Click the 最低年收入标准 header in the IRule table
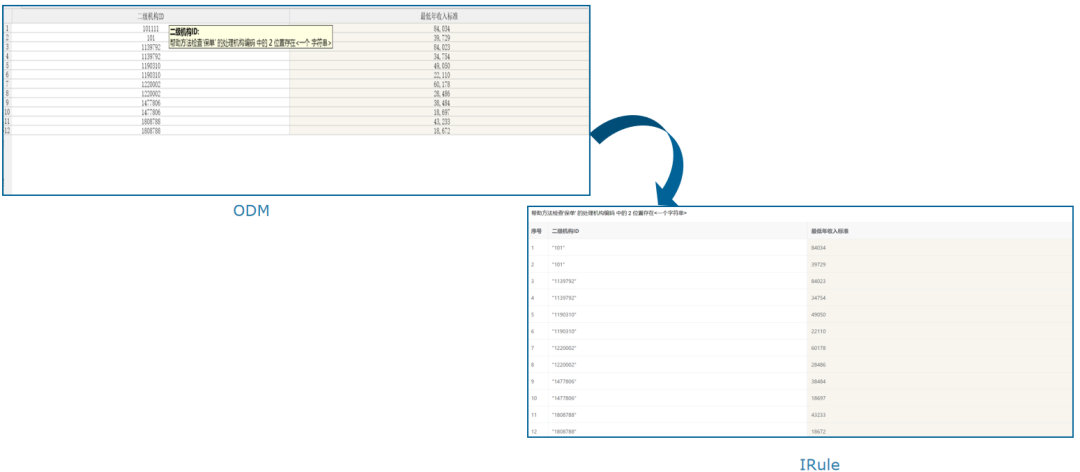The image size is (1080, 472). pos(830,231)
